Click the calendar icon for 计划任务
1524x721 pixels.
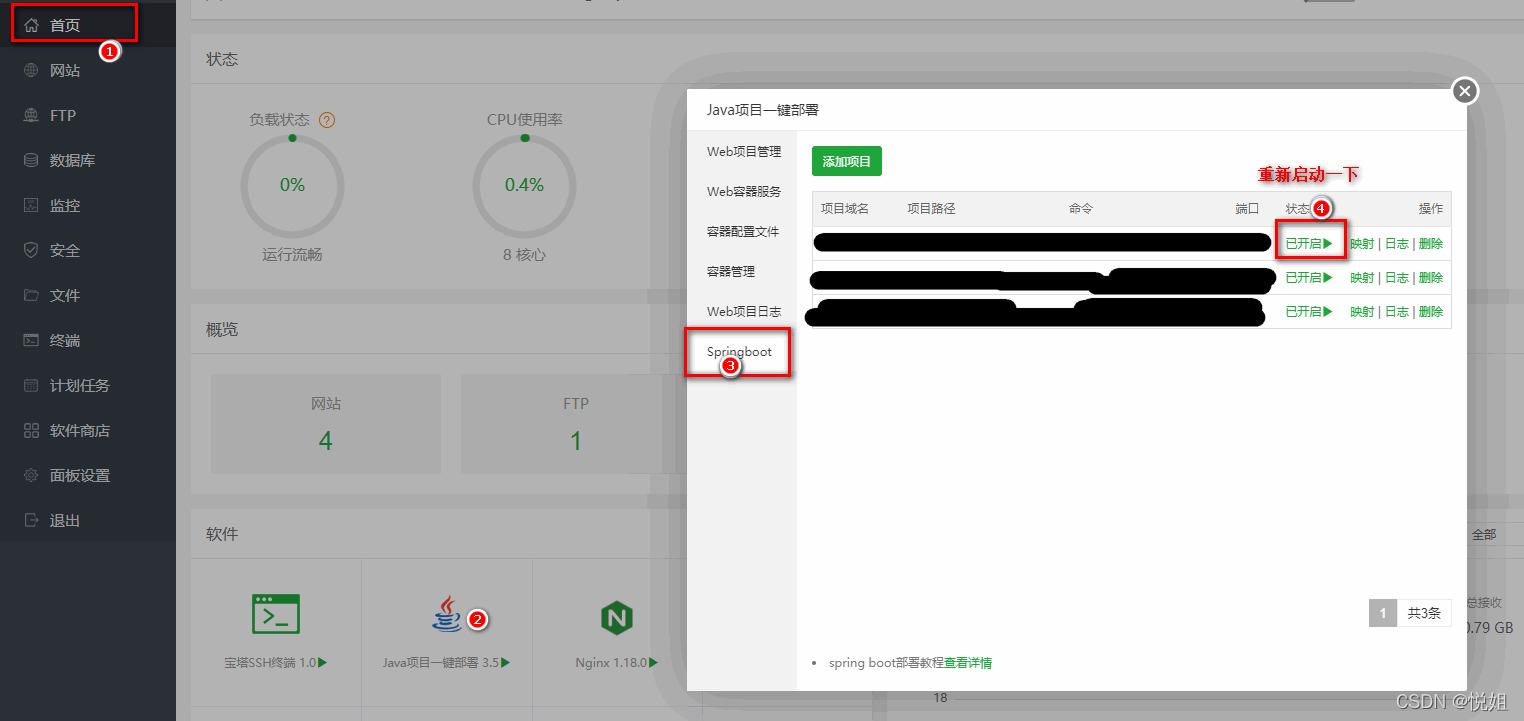pos(31,385)
